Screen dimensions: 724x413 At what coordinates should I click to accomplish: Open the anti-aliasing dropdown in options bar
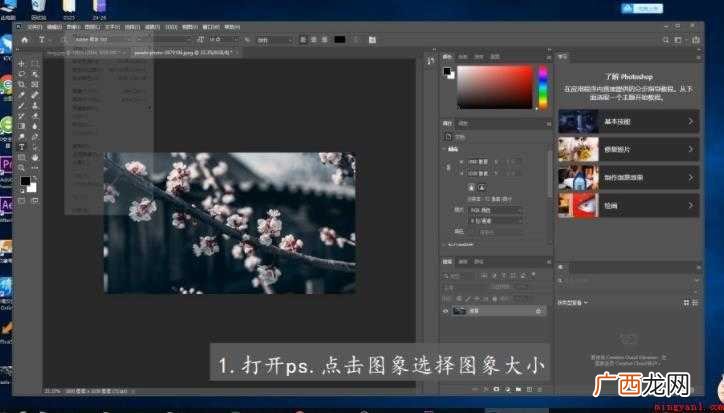tap(274, 40)
